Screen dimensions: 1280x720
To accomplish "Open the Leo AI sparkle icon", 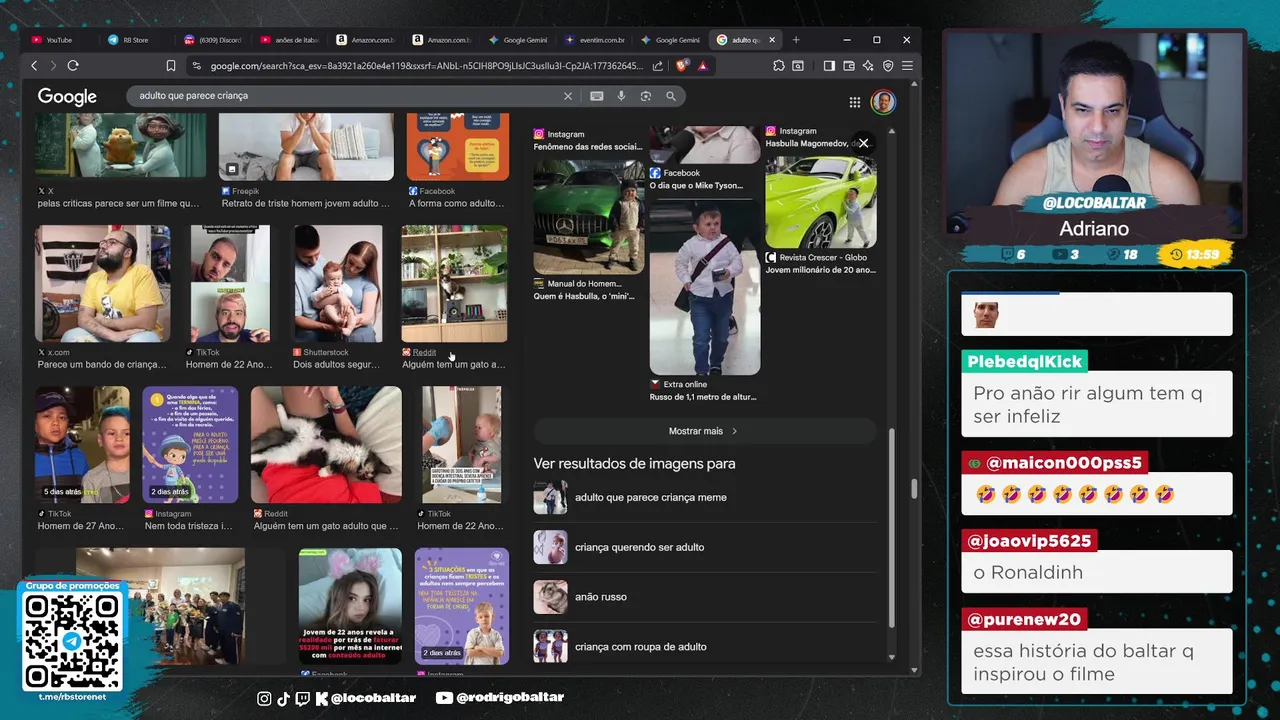I will 868,66.
